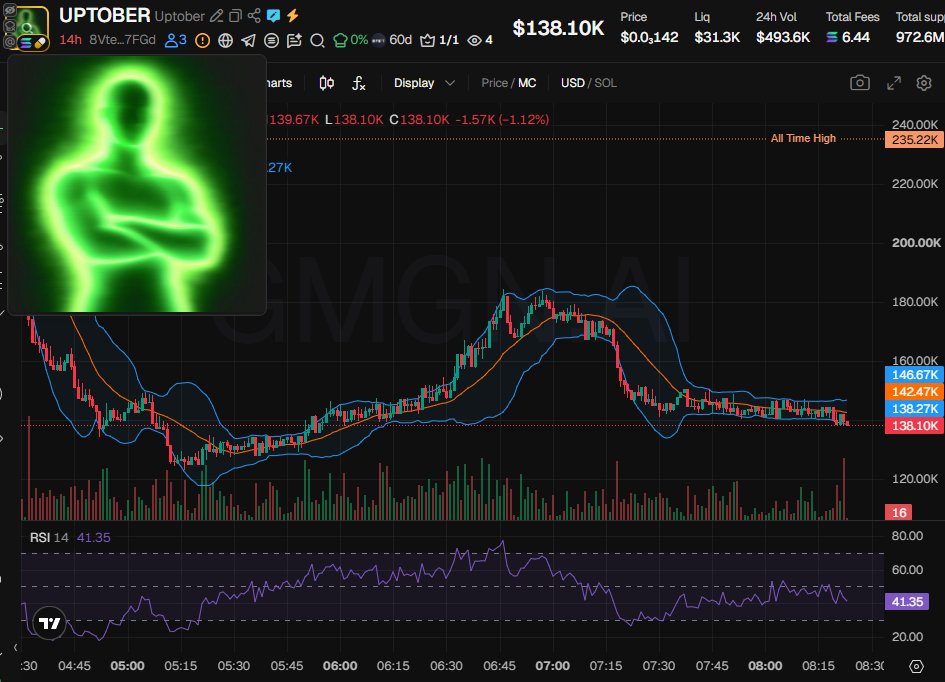Click the red 138.10K current price label

pyautogui.click(x=914, y=425)
